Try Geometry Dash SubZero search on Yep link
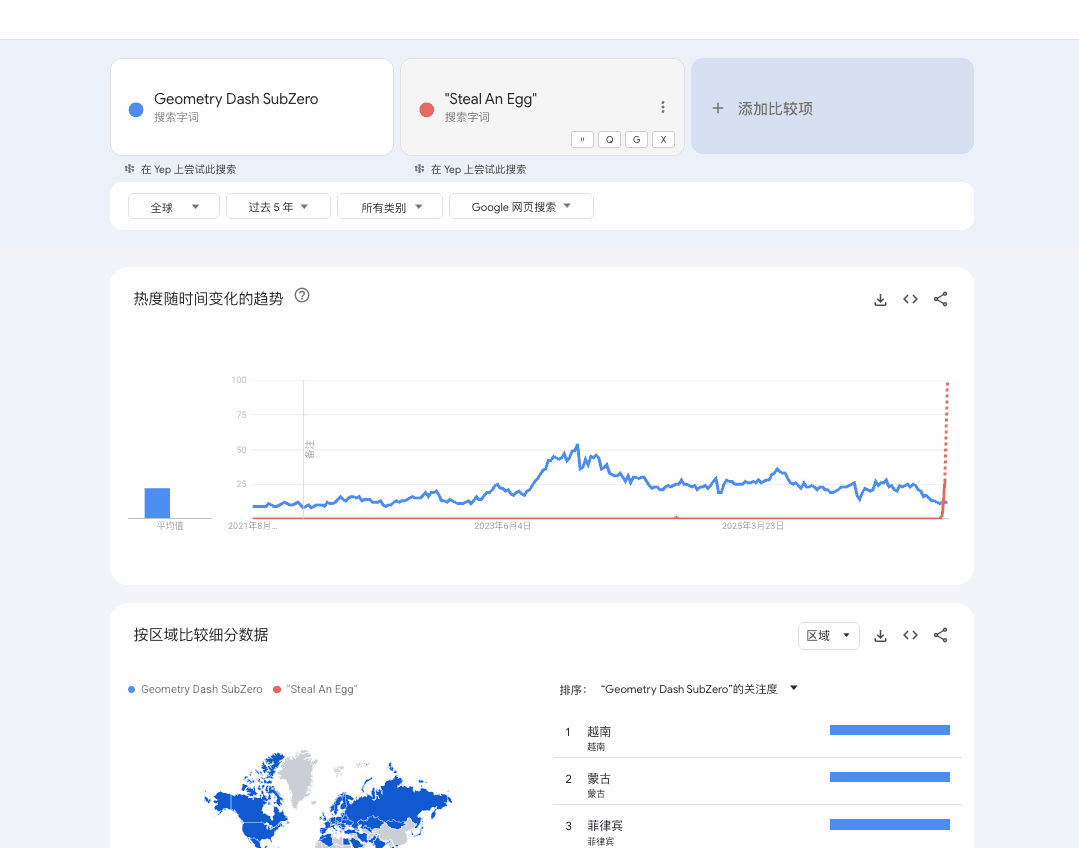Screen dimensions: 1079x848 tap(189, 169)
